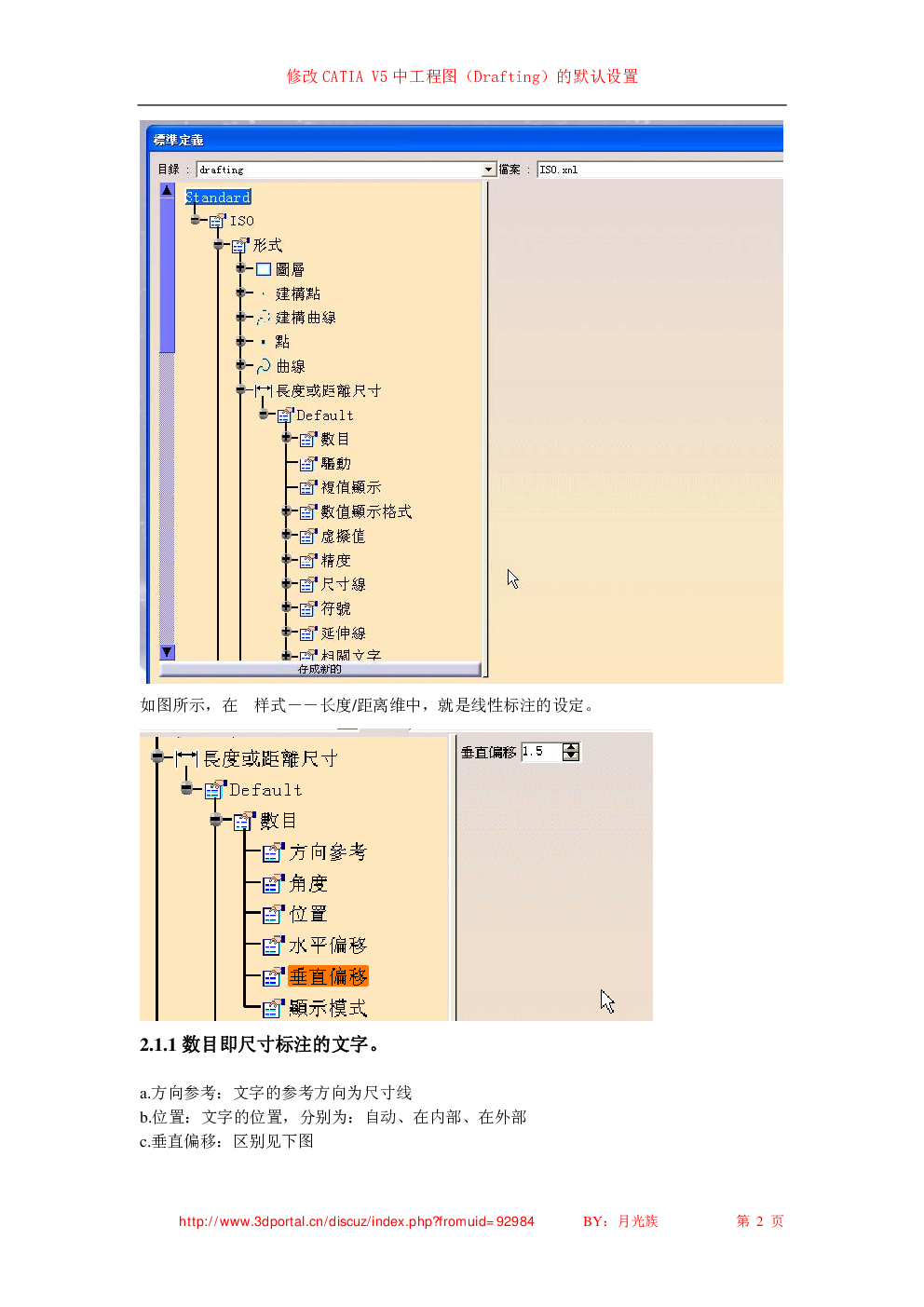Select the 顯示模式 tree label

(328, 1008)
